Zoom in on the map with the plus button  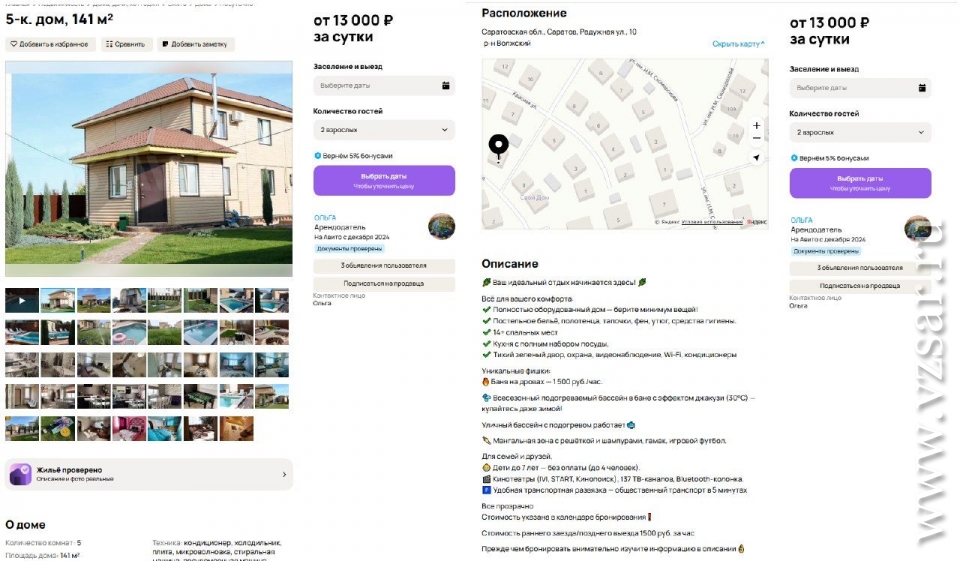coord(757,126)
